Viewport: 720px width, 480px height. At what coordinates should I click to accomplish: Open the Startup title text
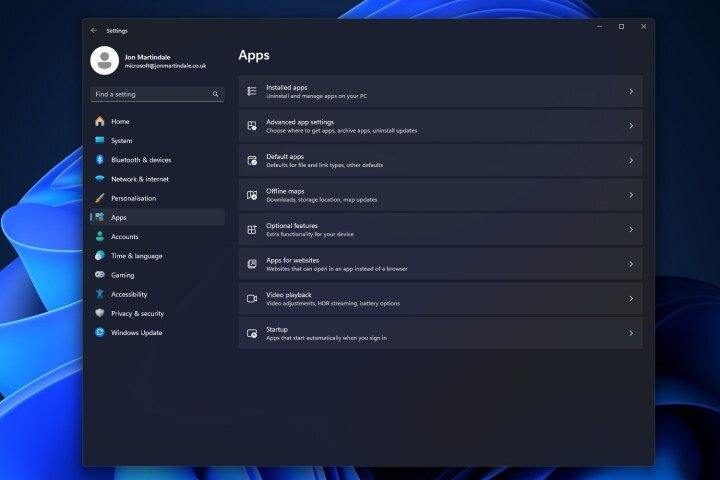click(277, 329)
